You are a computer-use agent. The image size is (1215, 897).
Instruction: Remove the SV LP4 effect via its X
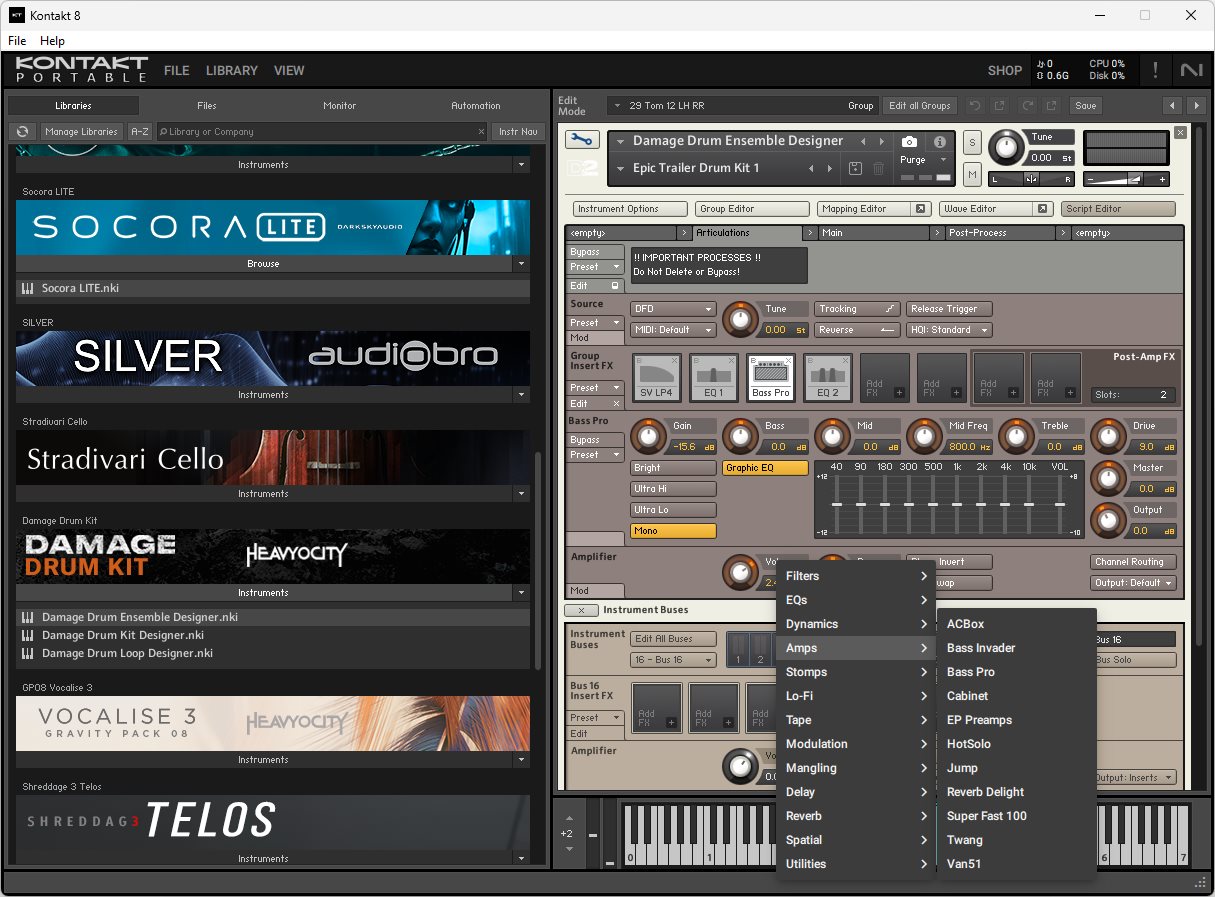[675, 360]
